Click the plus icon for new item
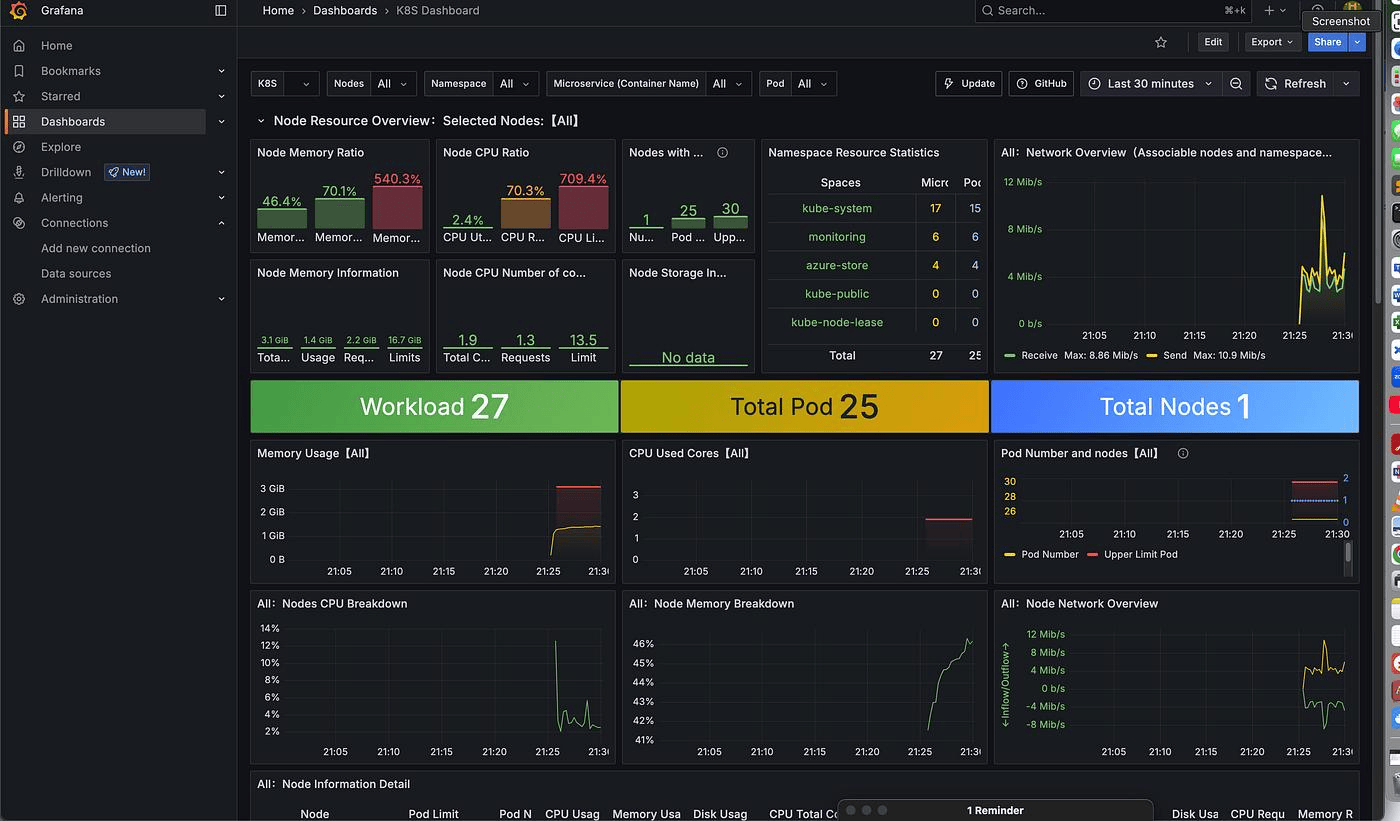The width and height of the screenshot is (1400, 821). [1269, 10]
